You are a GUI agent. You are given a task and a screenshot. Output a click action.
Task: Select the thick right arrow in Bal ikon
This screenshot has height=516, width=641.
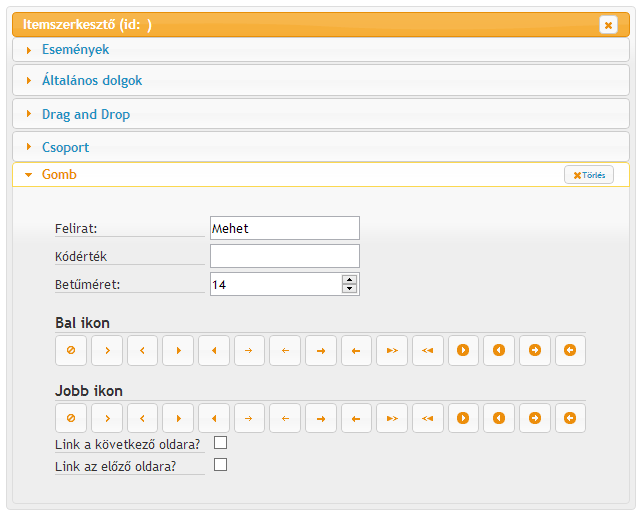point(321,350)
